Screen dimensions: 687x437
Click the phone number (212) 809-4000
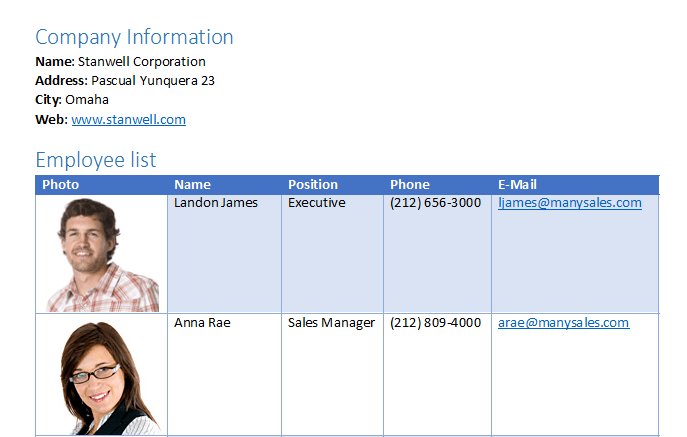coord(435,323)
